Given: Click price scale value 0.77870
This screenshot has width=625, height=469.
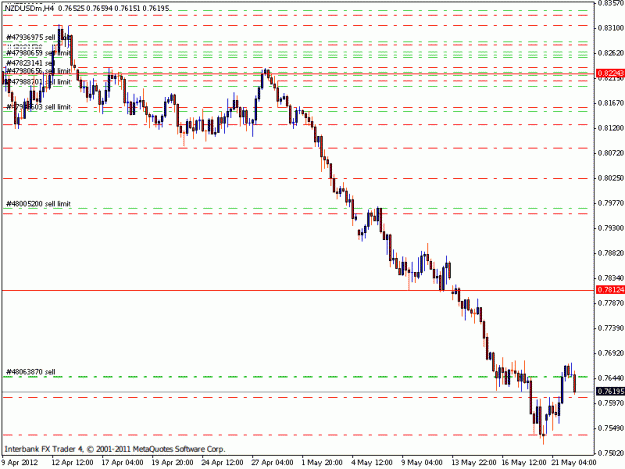Looking at the screenshot, I should 611,303.
